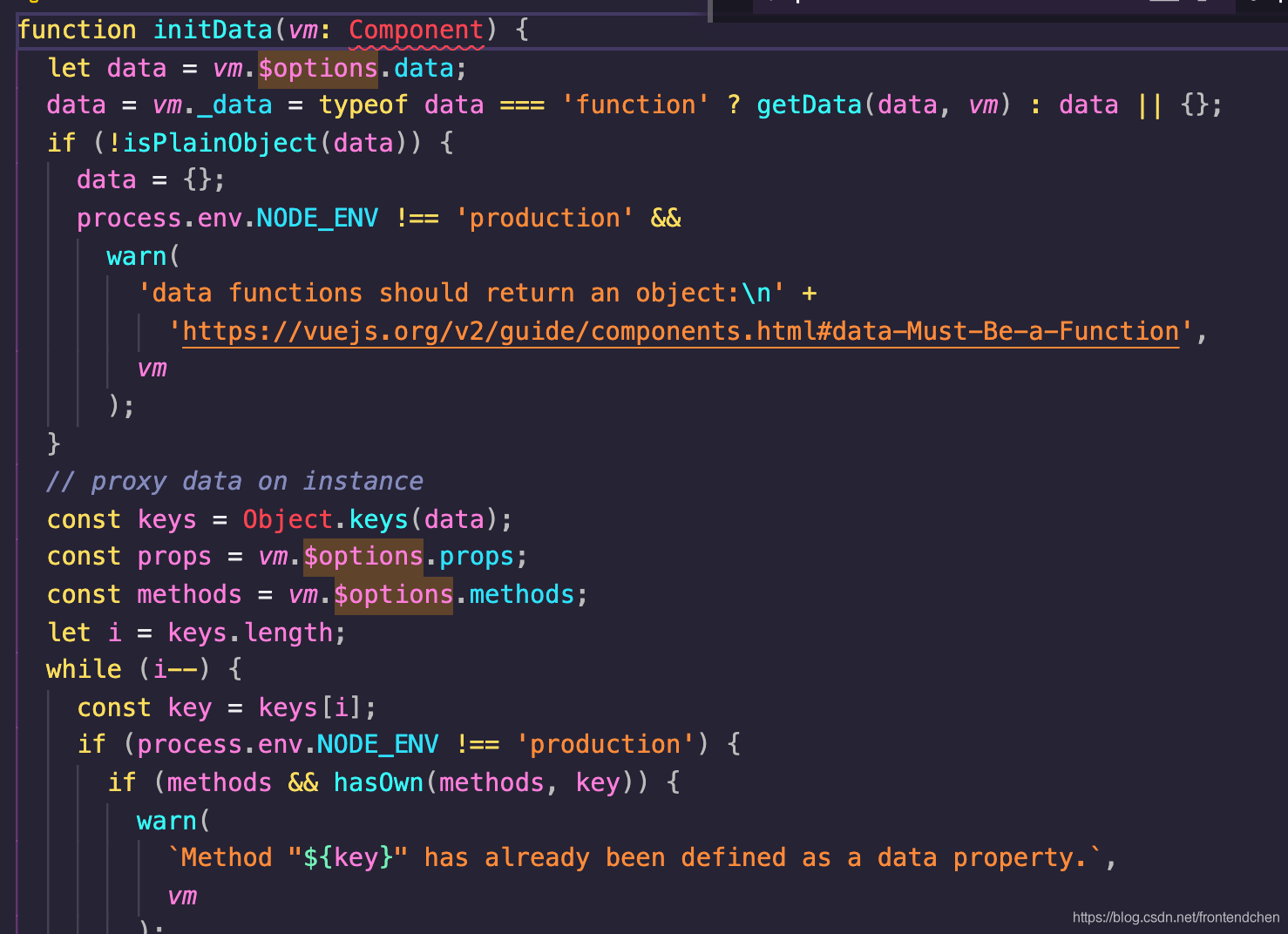Click the isPlainObject function call
The height and width of the screenshot is (934, 1288).
point(220,142)
